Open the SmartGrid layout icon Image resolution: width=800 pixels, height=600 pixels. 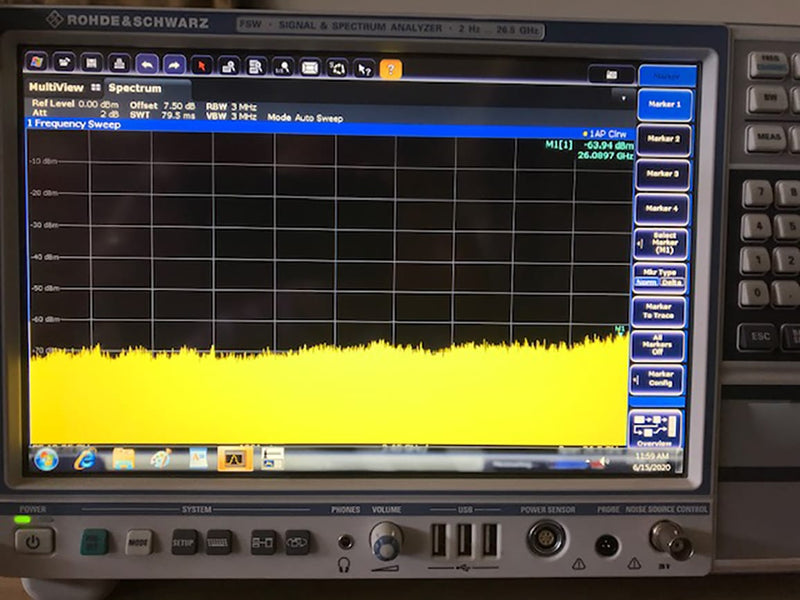pos(337,68)
